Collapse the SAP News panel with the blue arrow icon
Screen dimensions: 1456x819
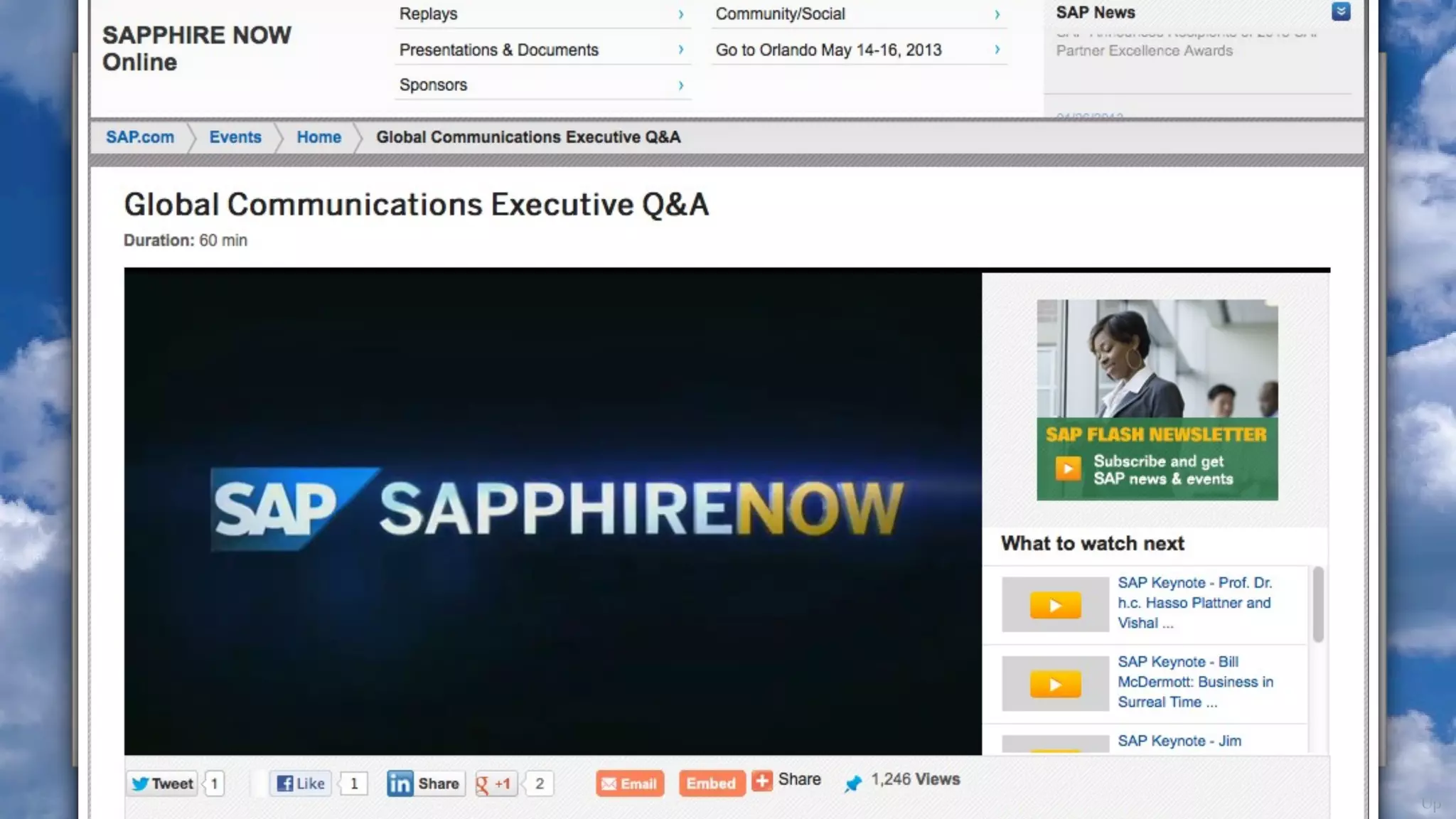1341,11
